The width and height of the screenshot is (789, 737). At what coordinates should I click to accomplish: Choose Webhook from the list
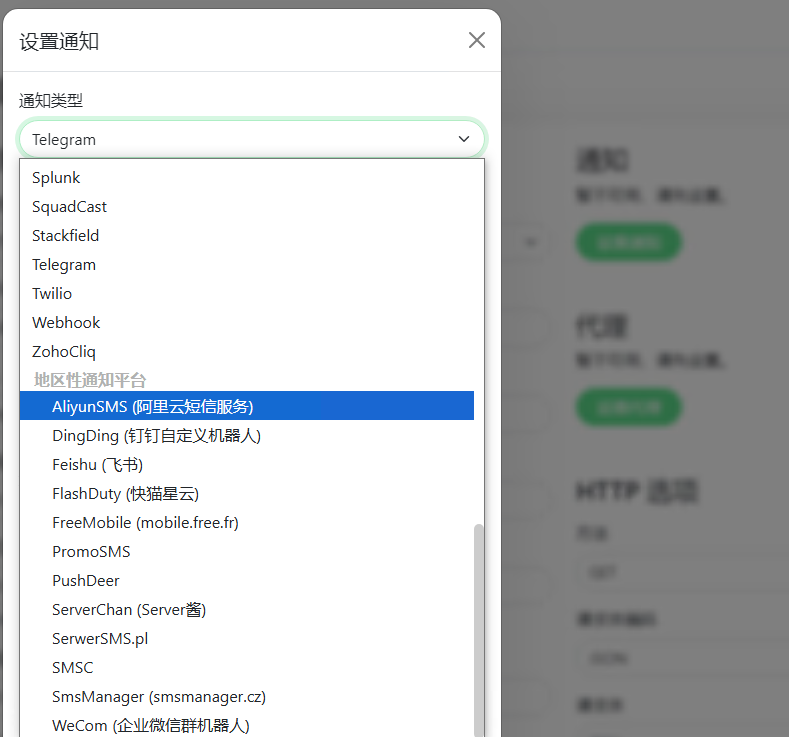click(x=247, y=322)
